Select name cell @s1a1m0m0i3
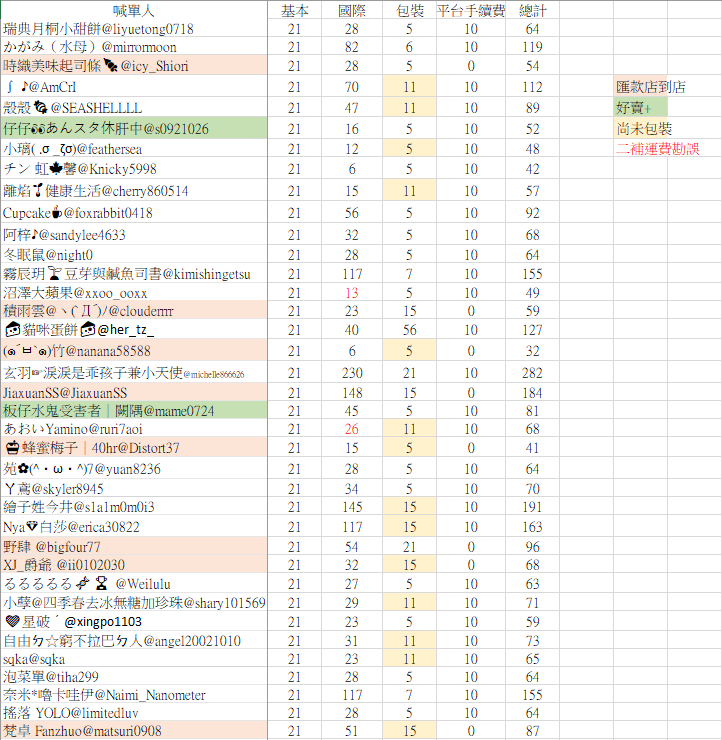Viewport: 722px width, 740px height. click(x=134, y=507)
